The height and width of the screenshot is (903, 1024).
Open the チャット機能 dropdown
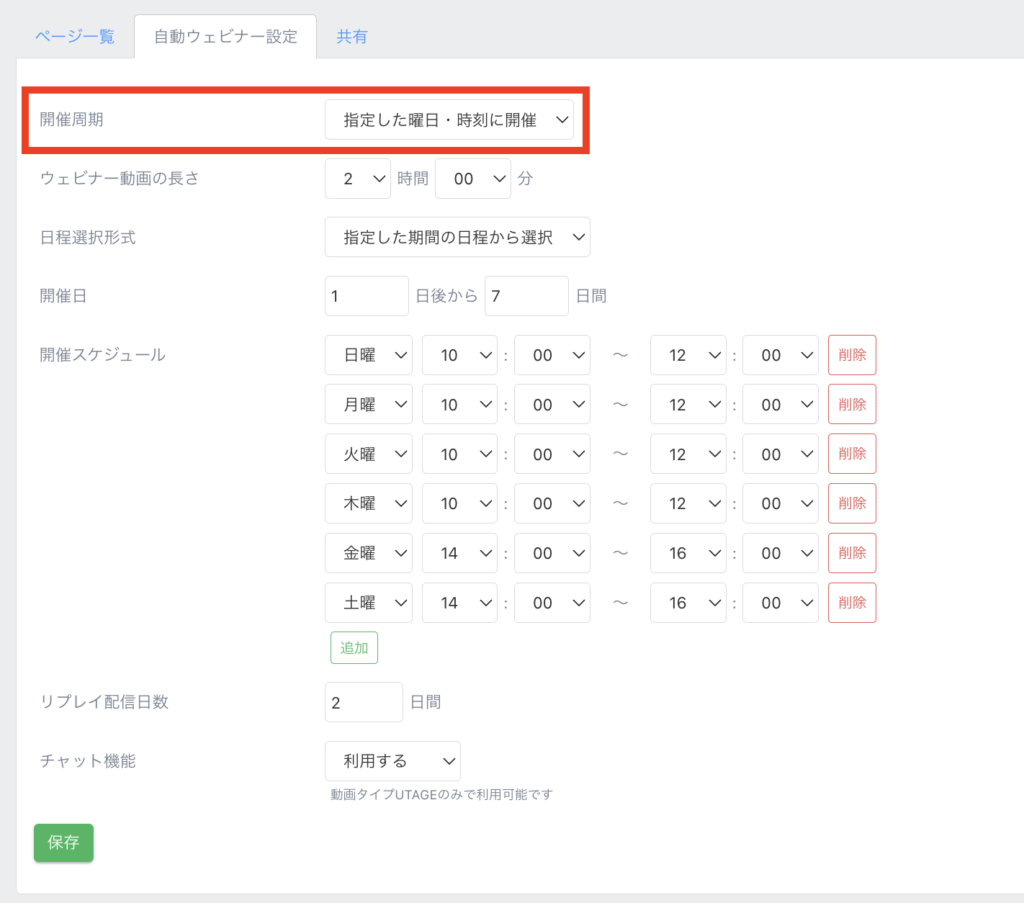click(392, 761)
